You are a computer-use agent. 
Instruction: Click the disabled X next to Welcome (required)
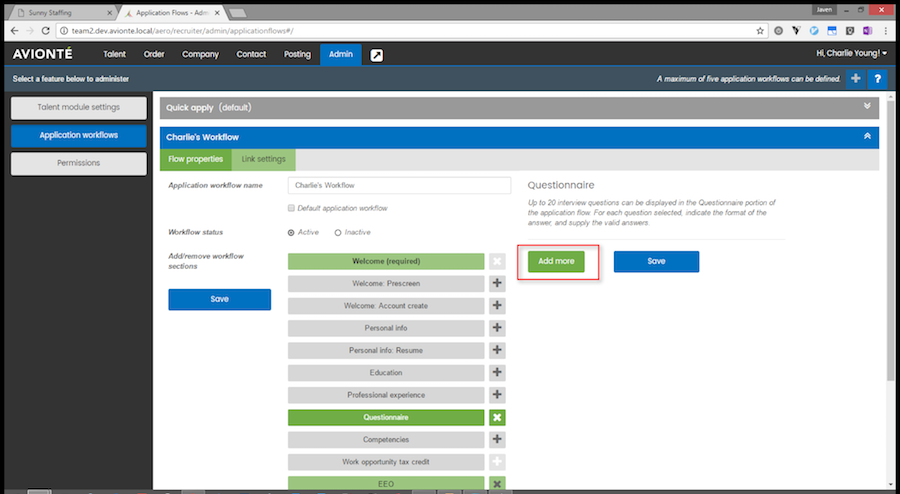click(497, 261)
